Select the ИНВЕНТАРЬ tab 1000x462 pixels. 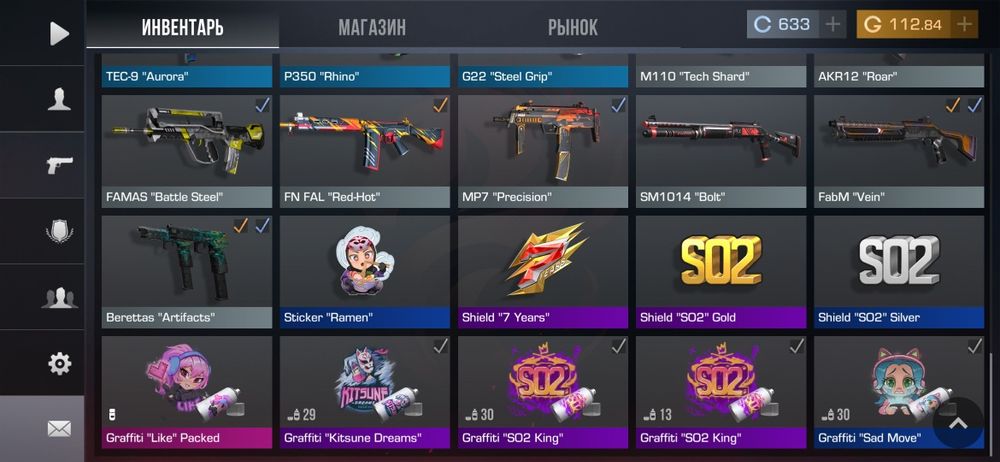182,27
